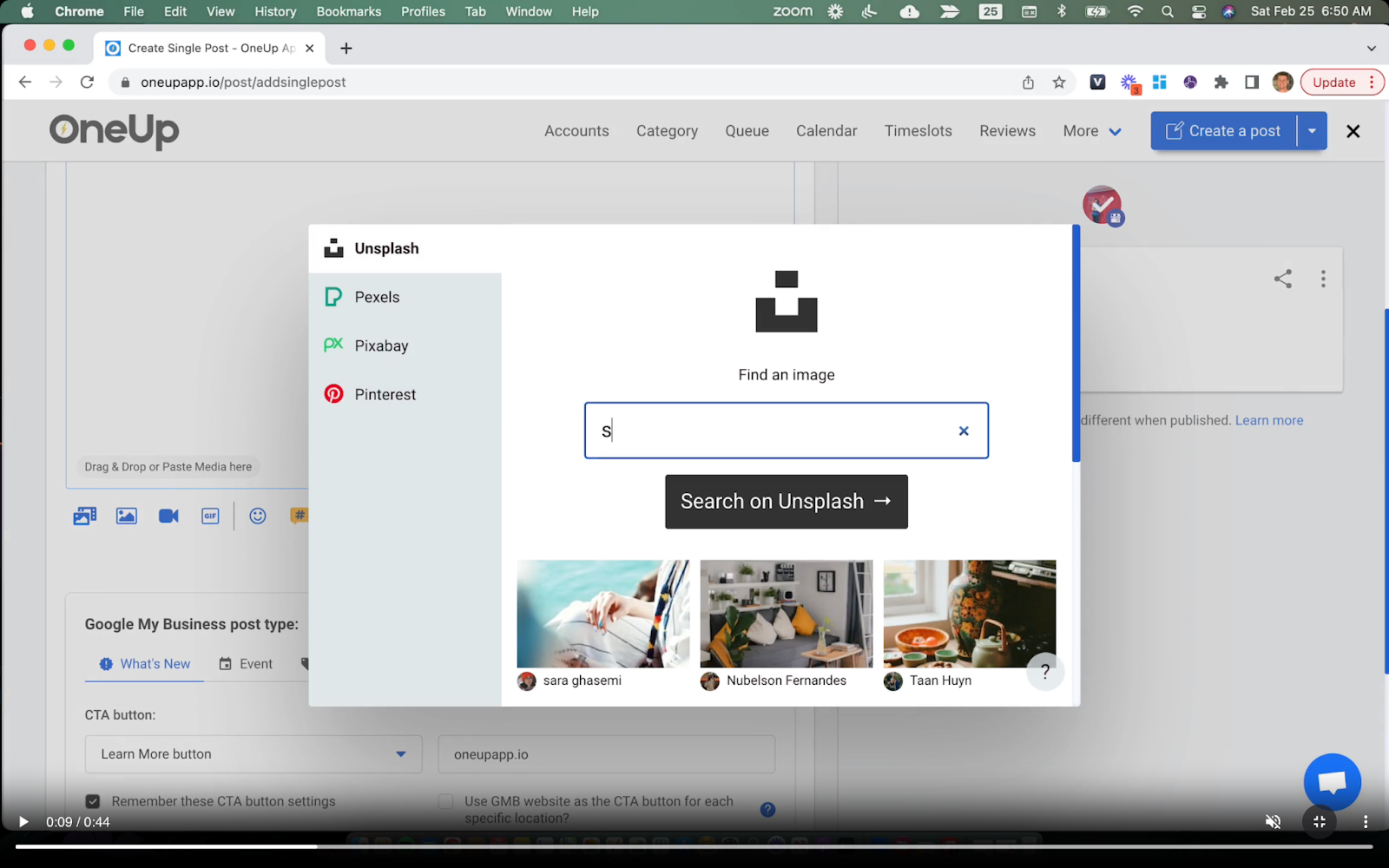This screenshot has height=868, width=1389.
Task: Click the Create a post button
Action: 1224,131
